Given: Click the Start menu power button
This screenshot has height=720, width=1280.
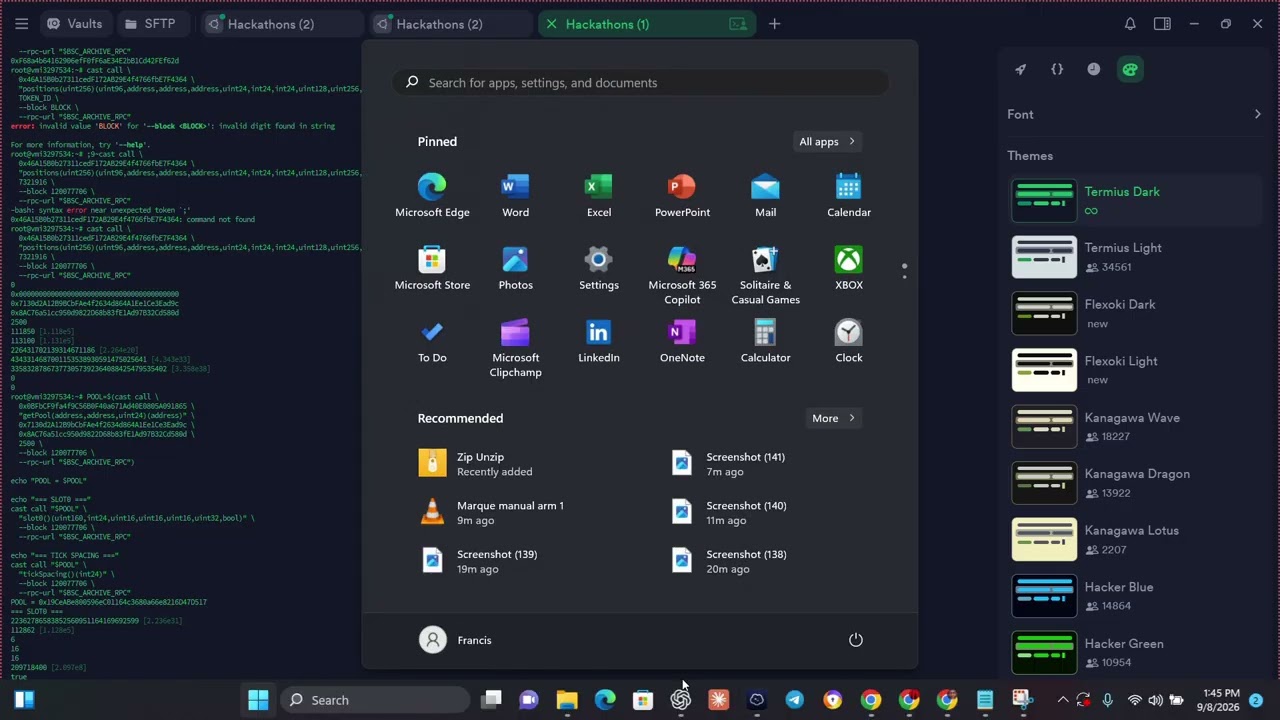Looking at the screenshot, I should pyautogui.click(x=855, y=640).
